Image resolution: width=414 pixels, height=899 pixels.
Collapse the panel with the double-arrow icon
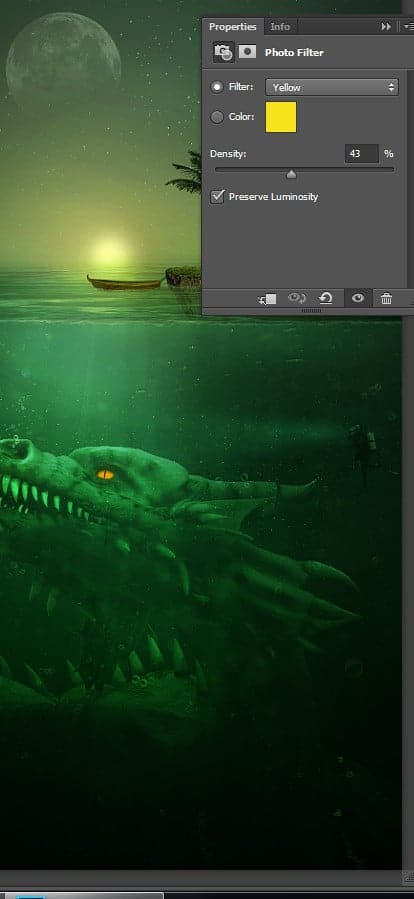386,26
